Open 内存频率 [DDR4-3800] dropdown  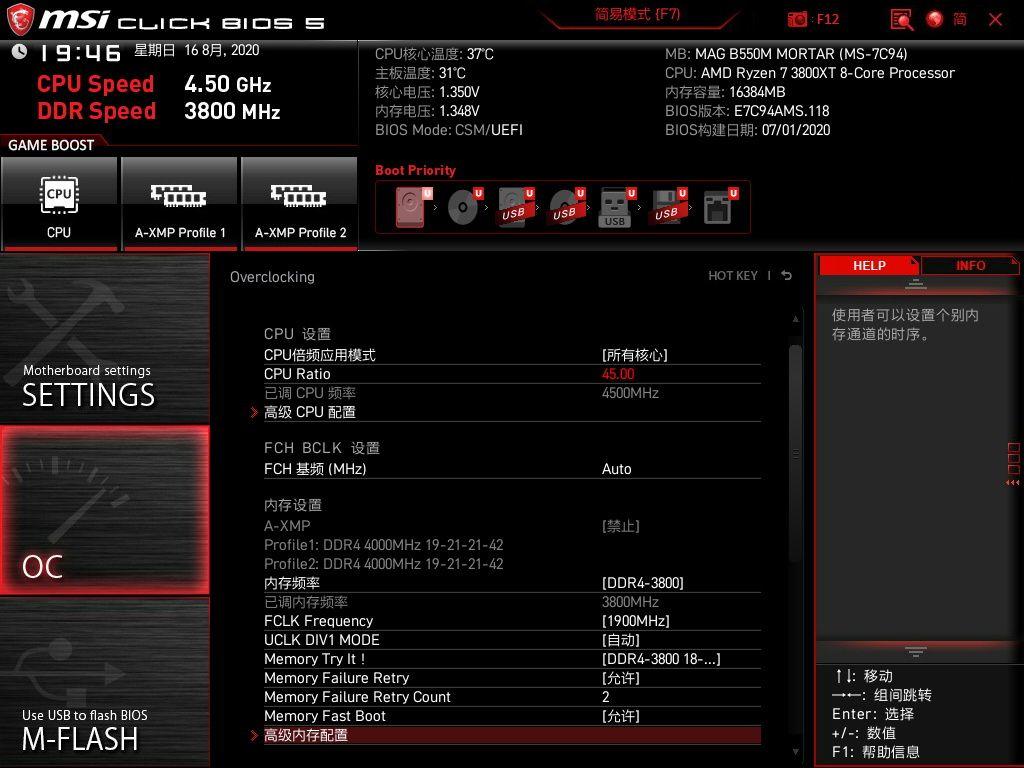pos(512,583)
